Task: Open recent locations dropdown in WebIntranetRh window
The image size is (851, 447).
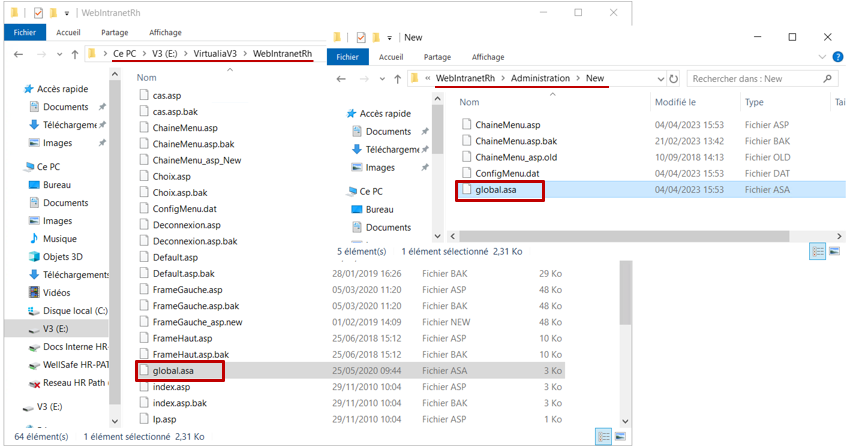Action: point(56,53)
